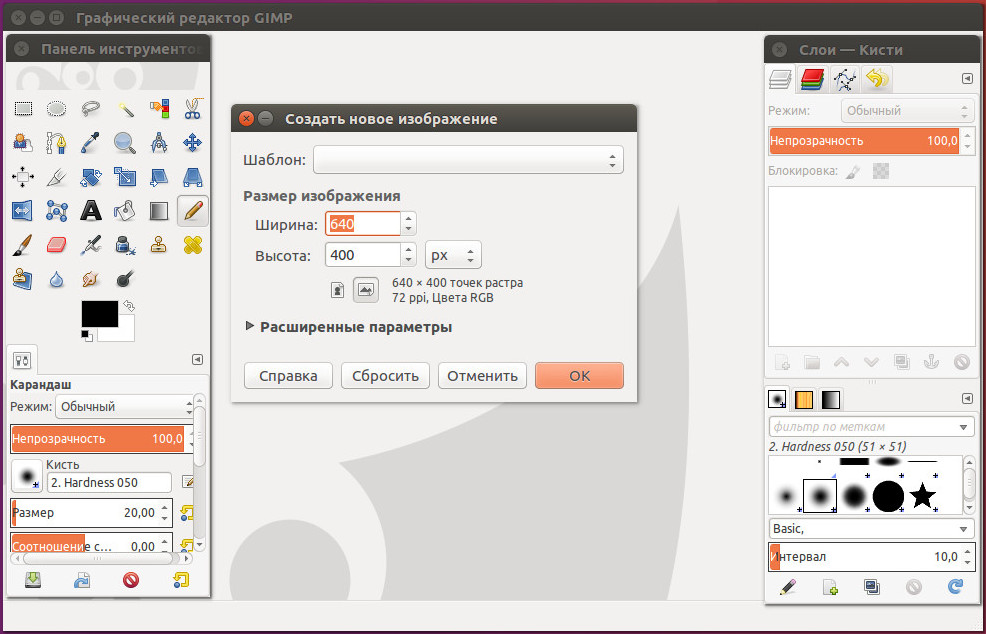986x634 pixels.
Task: Swap foreground and background colors
Action: tap(129, 306)
